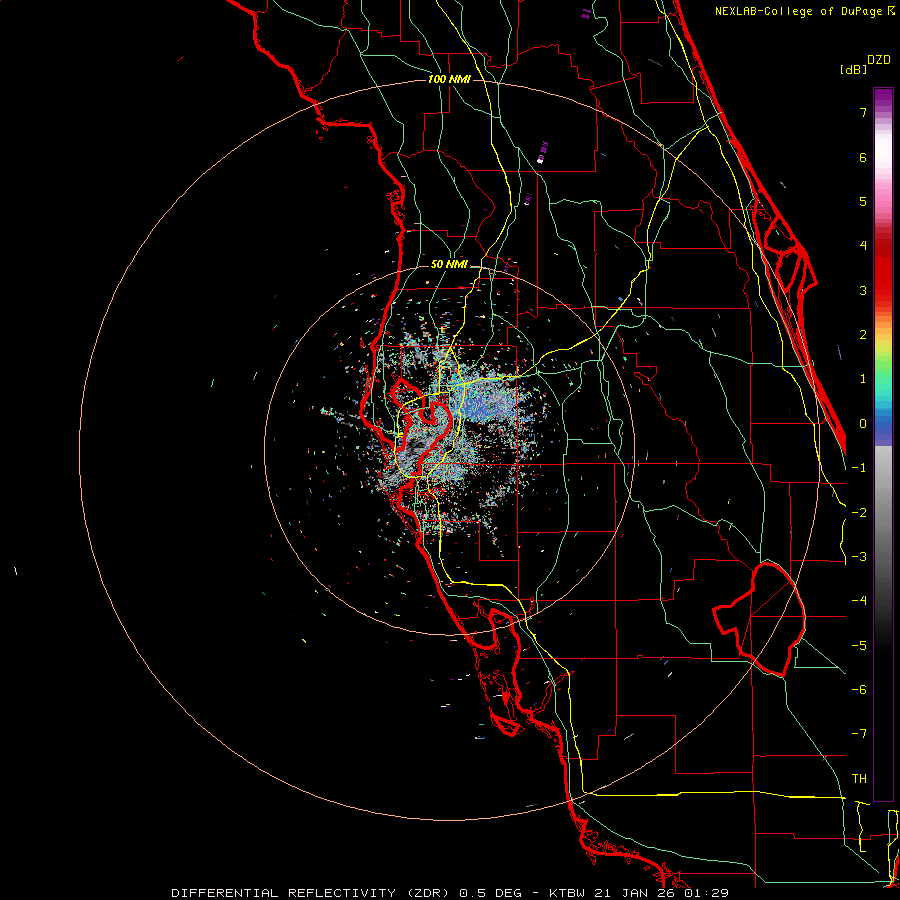The image size is (900, 900).
Task: Click the 5 tick label on the scale
Action: [x=863, y=201]
